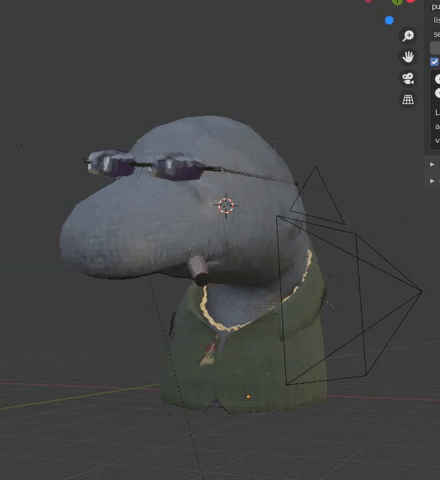Click the blue Z axis gizmo dot
This screenshot has width=440, height=480.
(x=389, y=20)
